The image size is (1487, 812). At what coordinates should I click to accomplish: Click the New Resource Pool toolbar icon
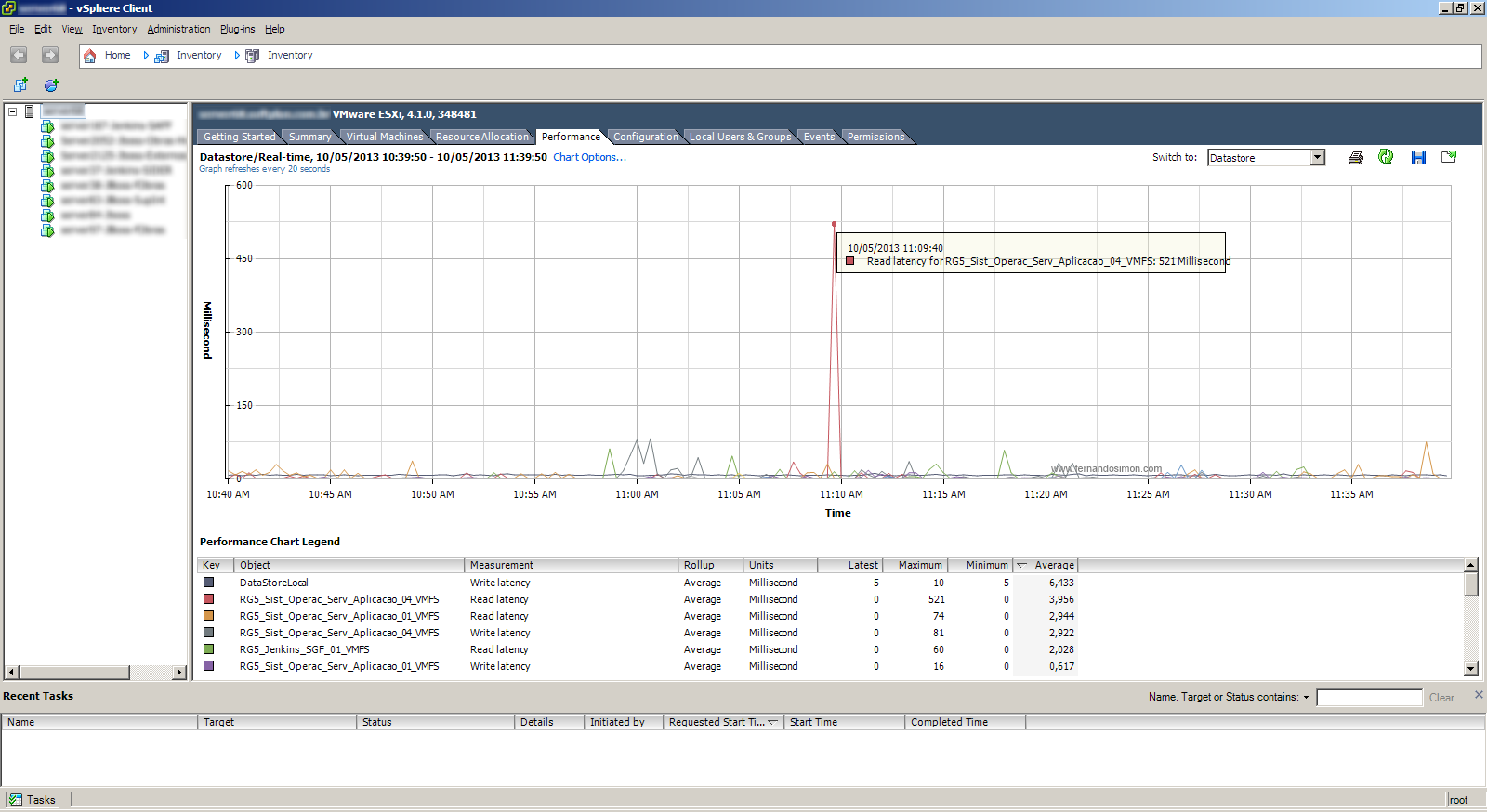point(51,85)
